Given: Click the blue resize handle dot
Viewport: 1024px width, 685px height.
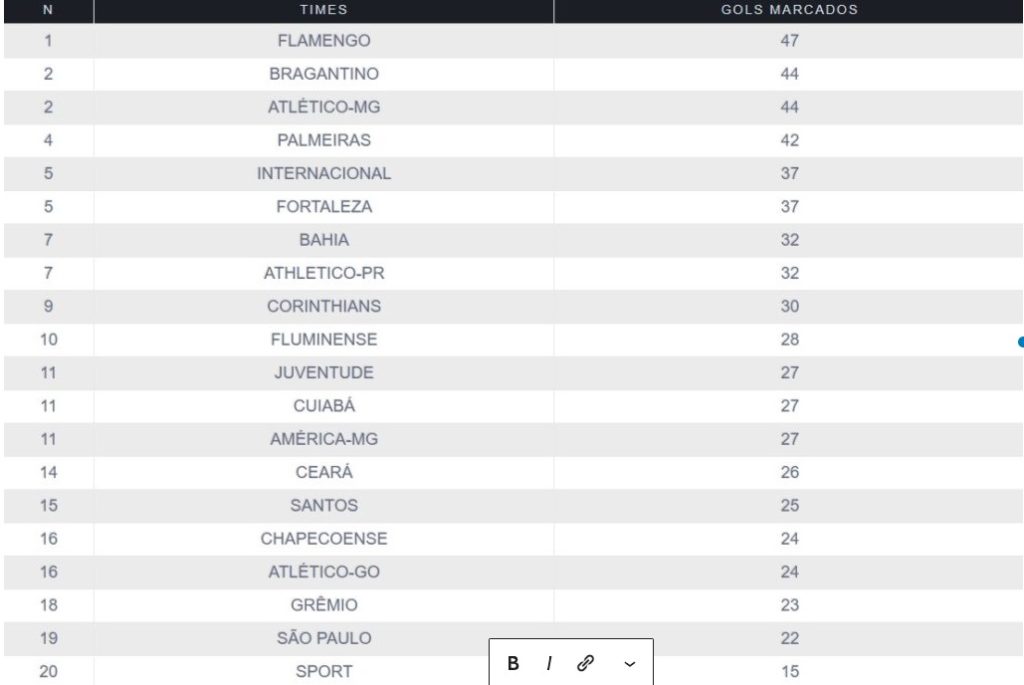Looking at the screenshot, I should [1020, 342].
